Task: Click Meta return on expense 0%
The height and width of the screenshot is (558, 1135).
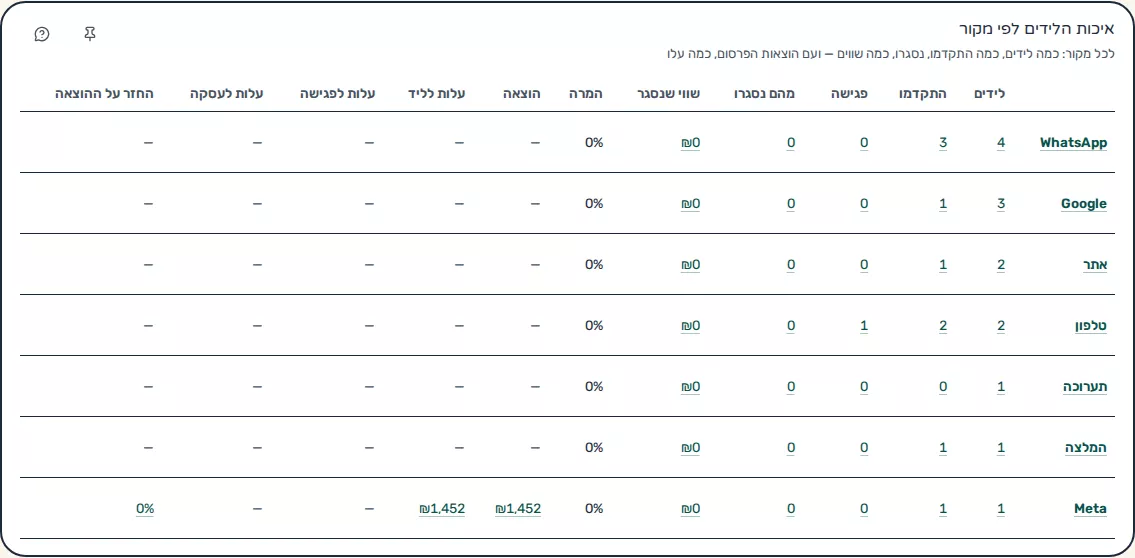Action: [x=145, y=509]
